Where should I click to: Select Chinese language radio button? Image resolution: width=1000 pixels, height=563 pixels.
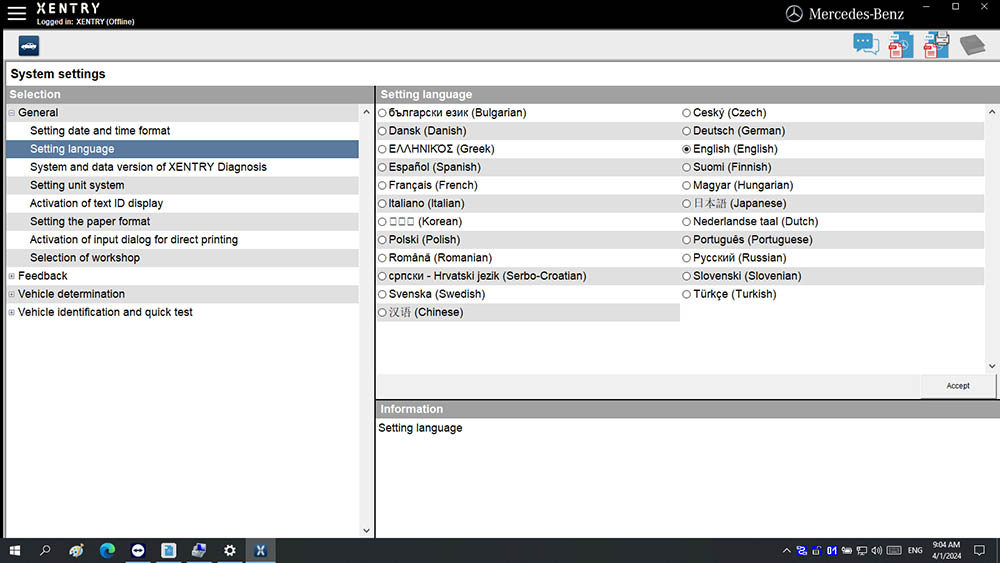click(382, 312)
